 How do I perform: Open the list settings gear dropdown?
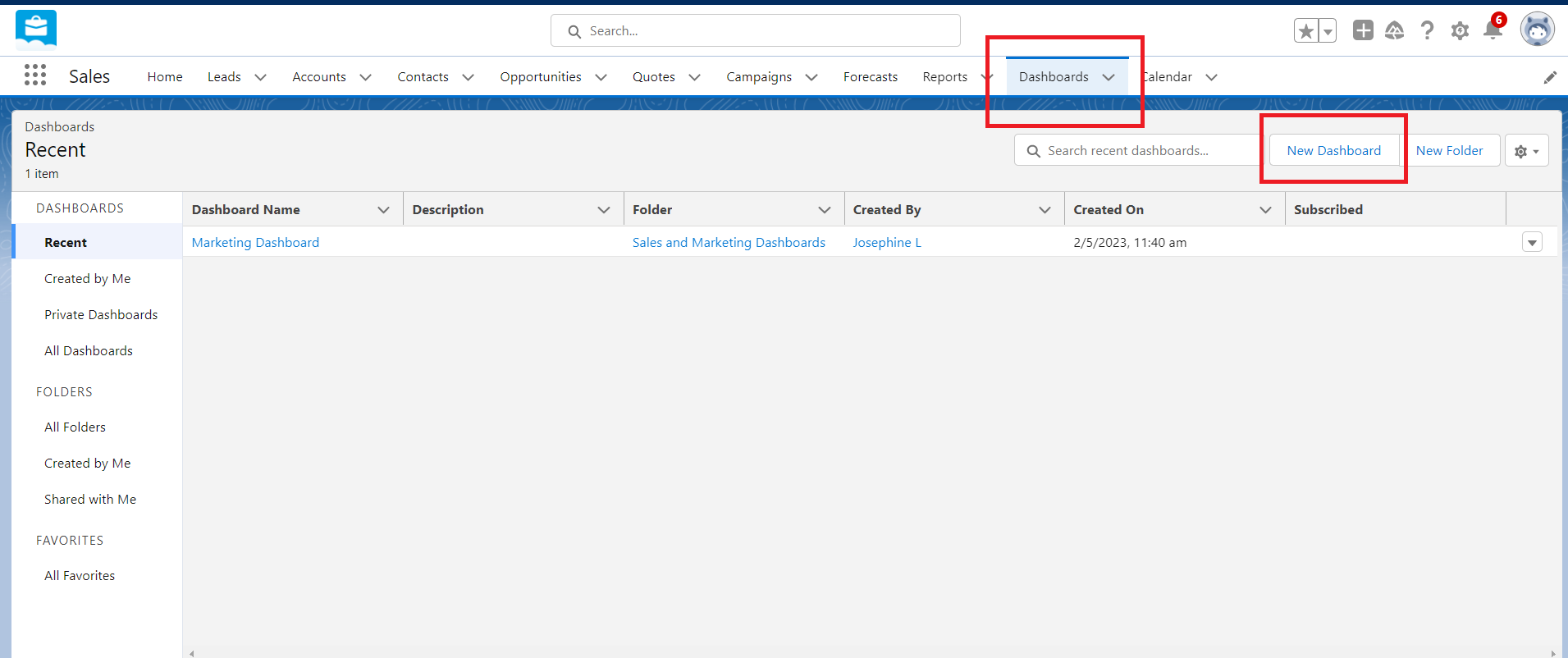[1526, 151]
